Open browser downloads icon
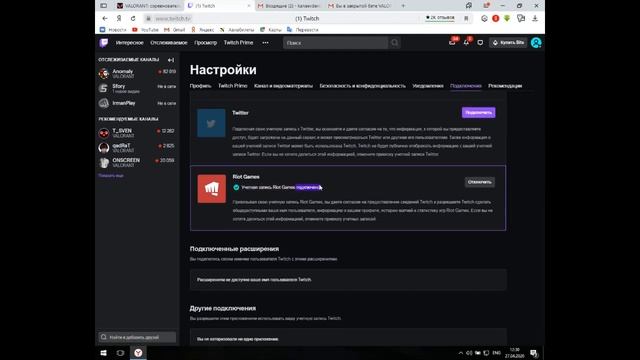Image resolution: width=640 pixels, height=360 pixels. coord(535,18)
